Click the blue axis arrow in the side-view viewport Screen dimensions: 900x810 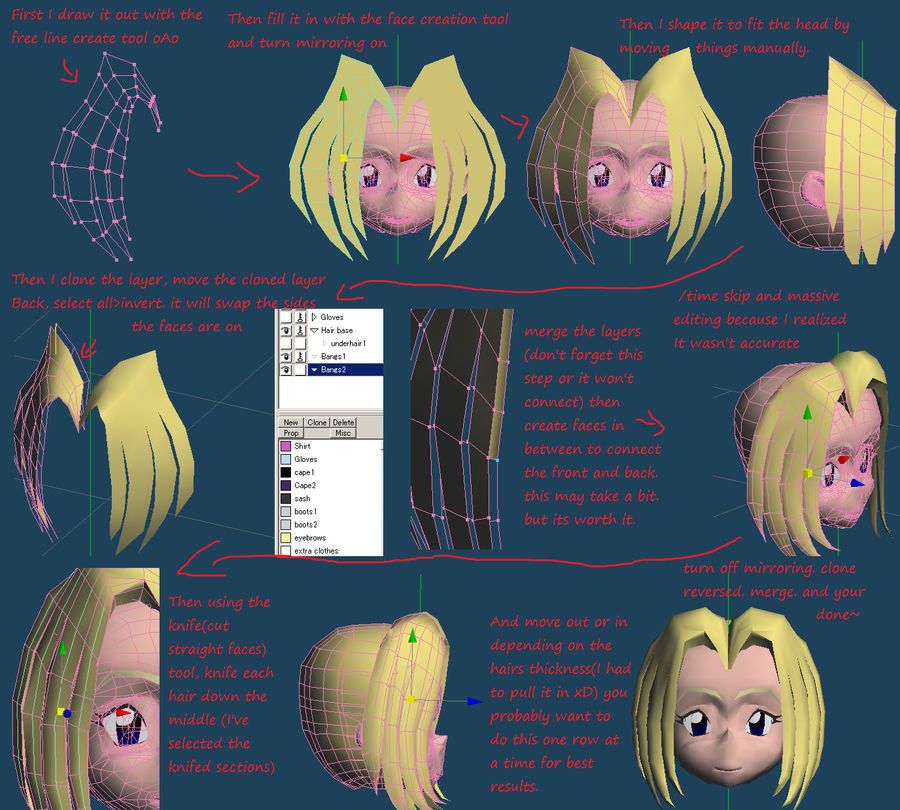click(472, 700)
